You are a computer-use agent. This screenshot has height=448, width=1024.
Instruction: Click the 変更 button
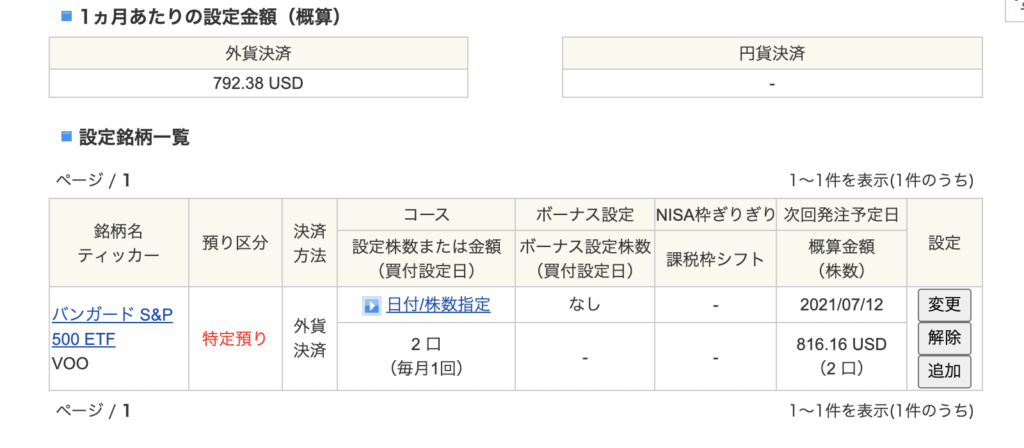(x=944, y=305)
